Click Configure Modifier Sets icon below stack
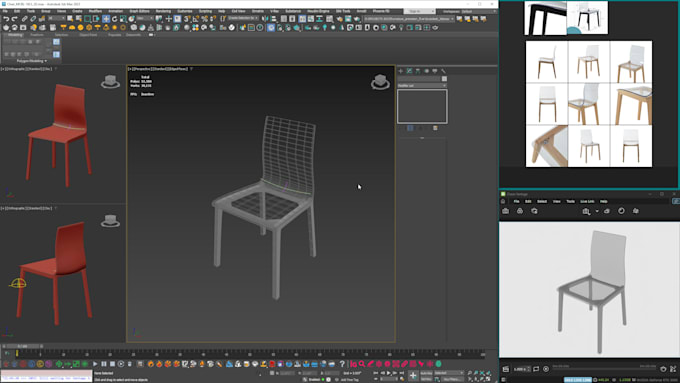The height and width of the screenshot is (383, 680). (435, 128)
